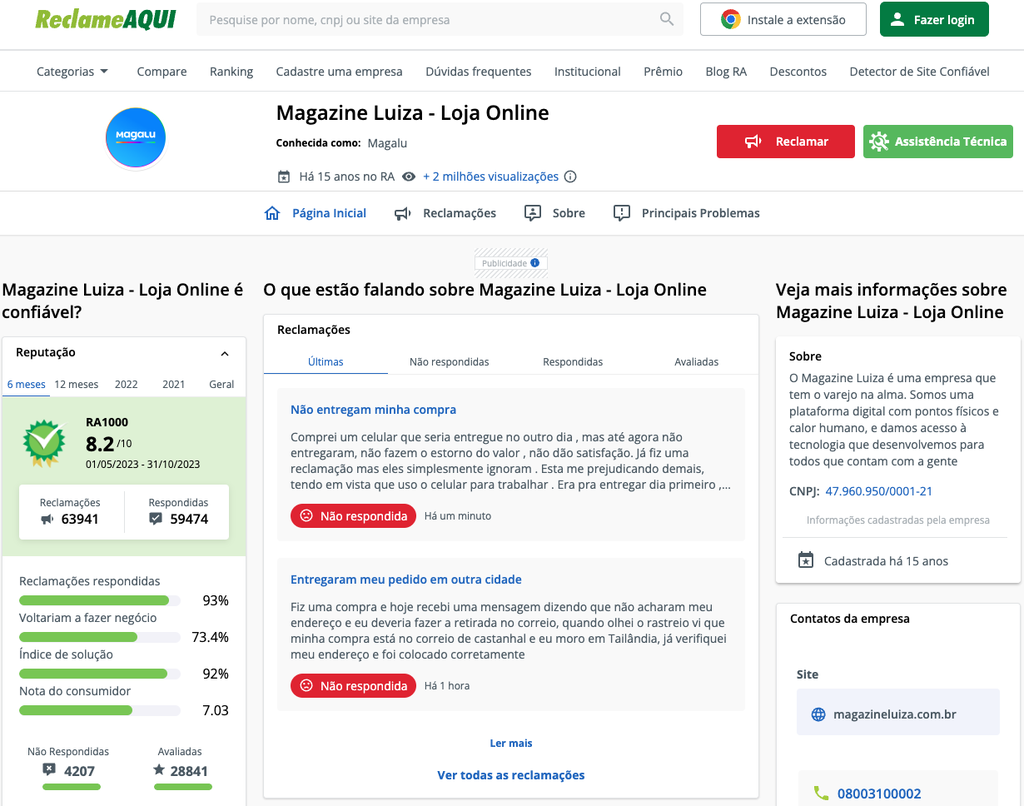Click the phone icon beside 08003100002
1024x806 pixels.
click(821, 794)
